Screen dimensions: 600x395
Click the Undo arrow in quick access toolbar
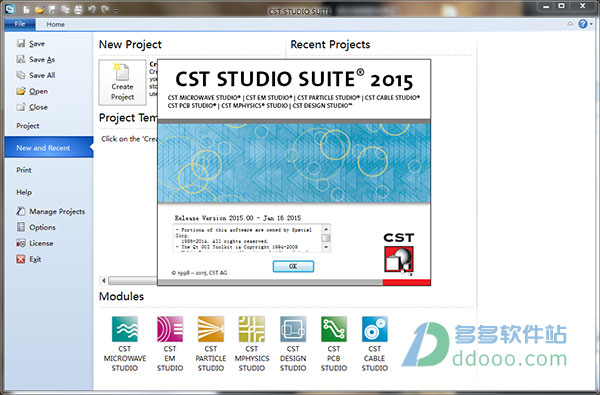click(x=92, y=9)
